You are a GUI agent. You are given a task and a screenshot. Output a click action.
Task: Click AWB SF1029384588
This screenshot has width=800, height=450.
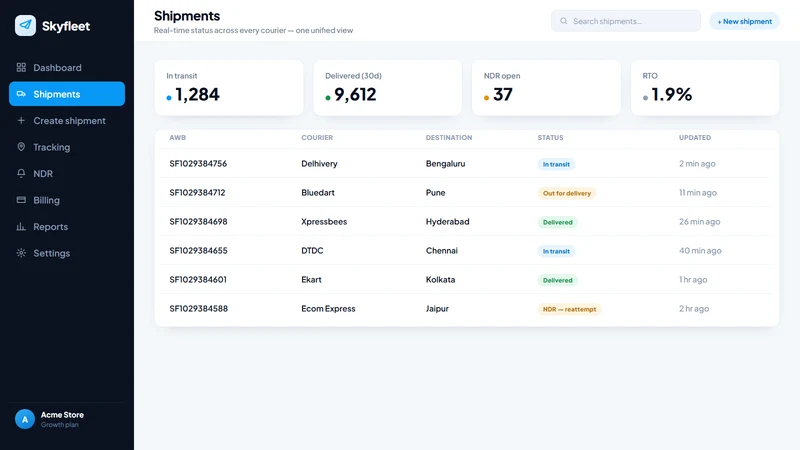pyautogui.click(x=198, y=309)
